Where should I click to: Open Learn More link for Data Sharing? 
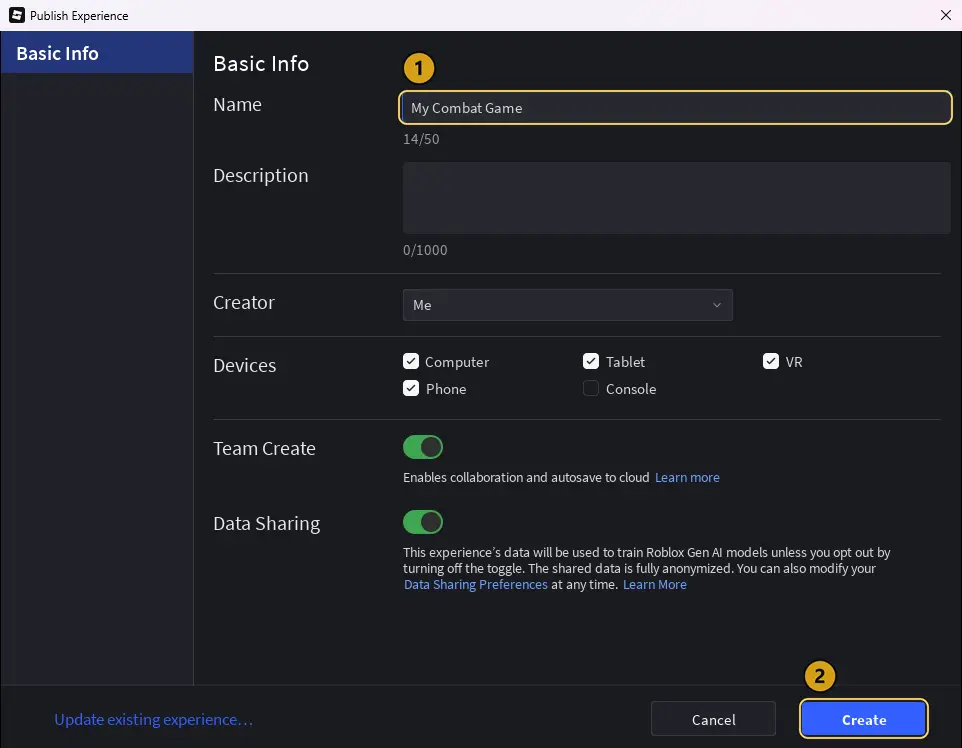(655, 585)
